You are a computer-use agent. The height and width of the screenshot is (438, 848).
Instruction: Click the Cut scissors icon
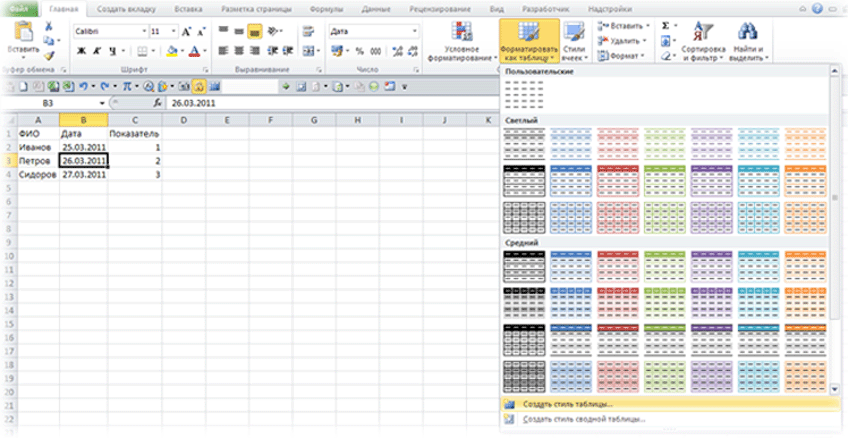[49, 26]
